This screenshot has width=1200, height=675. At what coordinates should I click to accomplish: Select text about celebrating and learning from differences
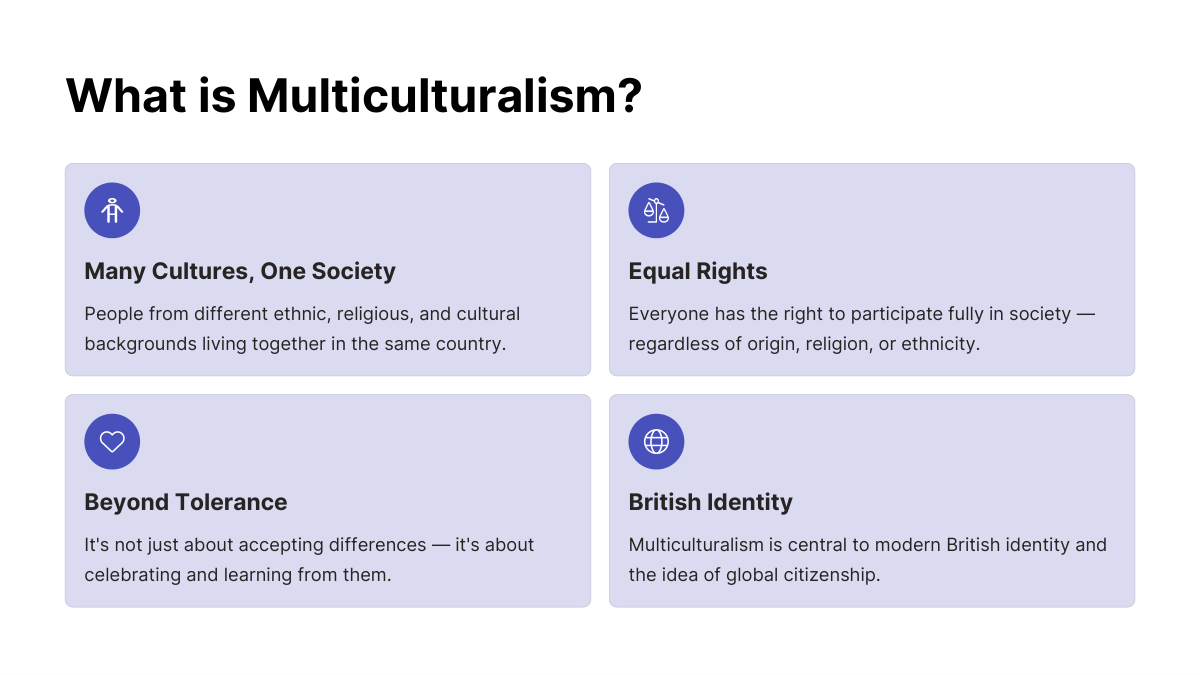309,560
